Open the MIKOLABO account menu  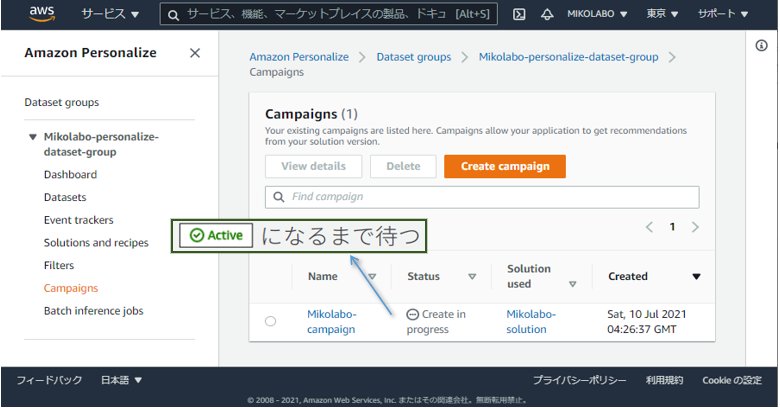click(597, 14)
